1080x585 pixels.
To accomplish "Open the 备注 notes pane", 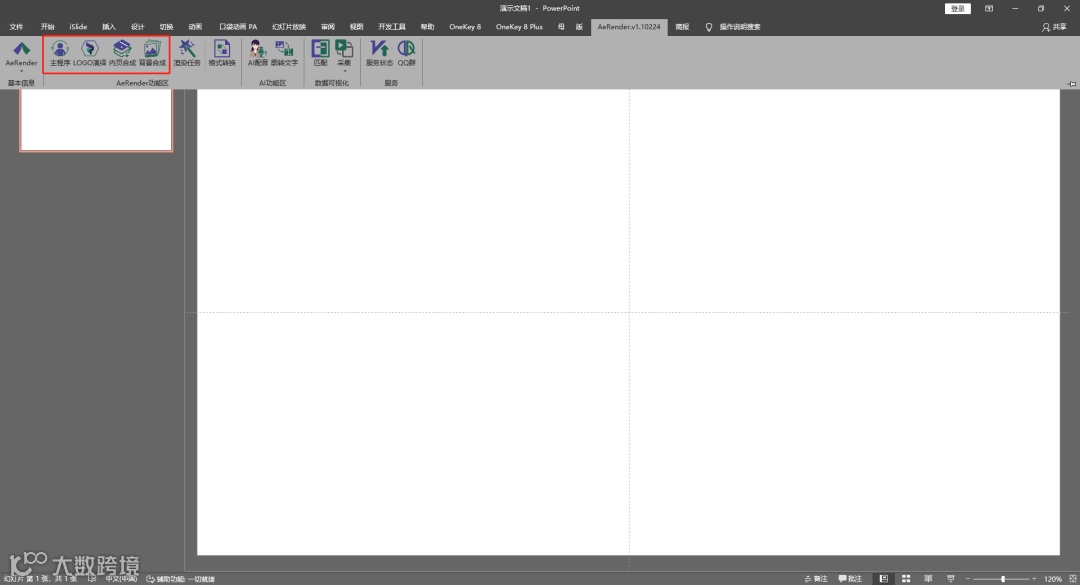I will (816, 579).
